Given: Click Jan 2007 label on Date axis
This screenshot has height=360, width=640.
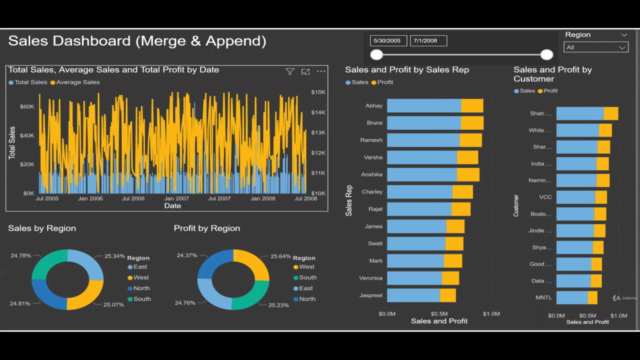Looking at the screenshot, I should click(x=176, y=199).
